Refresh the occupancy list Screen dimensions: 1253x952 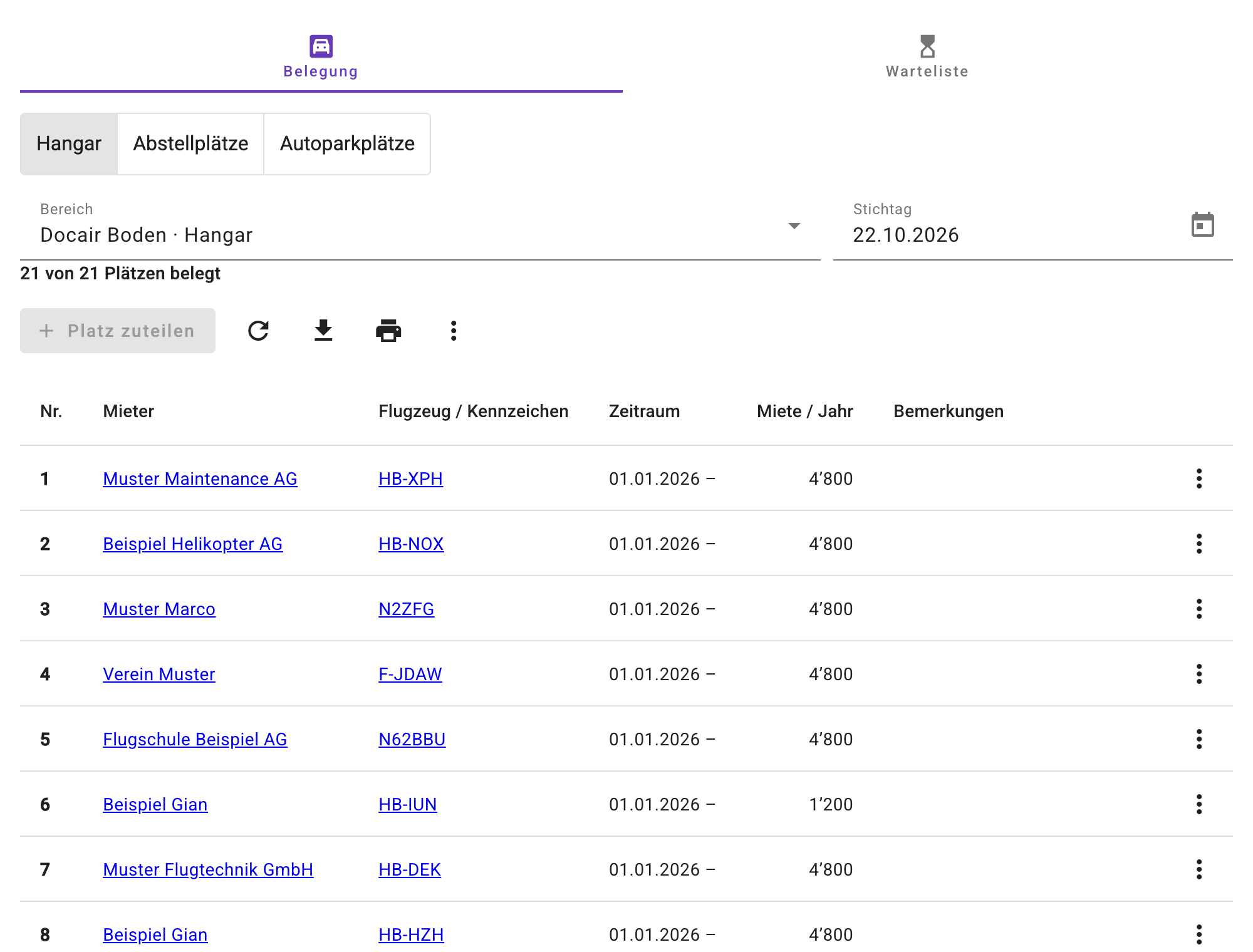click(x=258, y=331)
